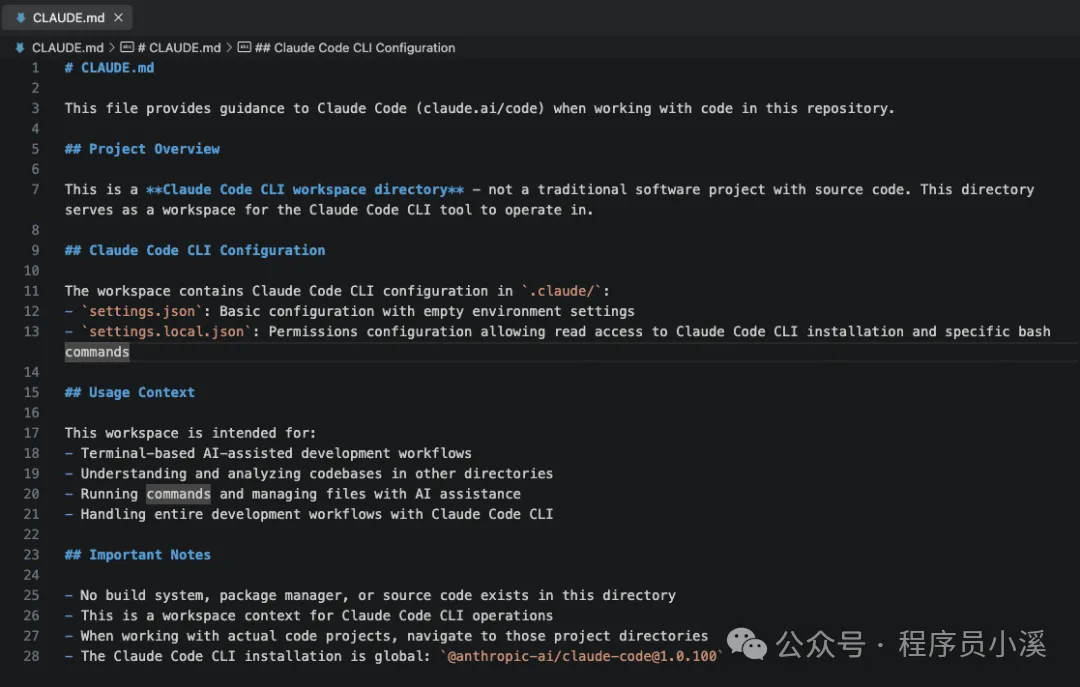Click 'No build system, package manager' line

(x=378, y=595)
